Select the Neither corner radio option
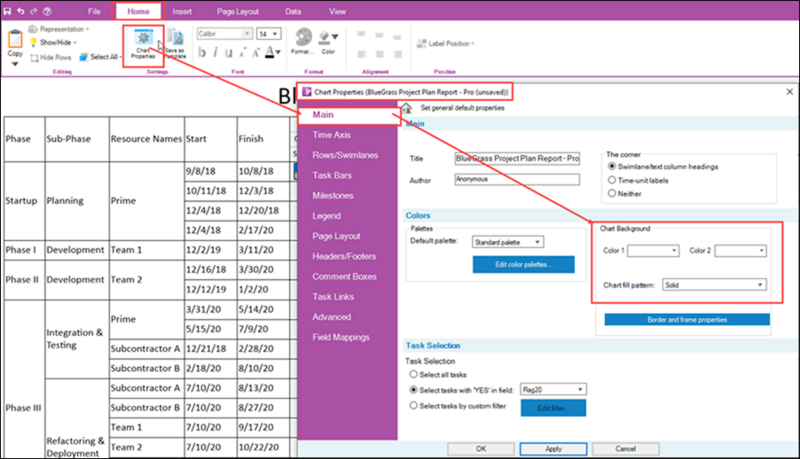The height and width of the screenshot is (459, 800). pos(612,193)
